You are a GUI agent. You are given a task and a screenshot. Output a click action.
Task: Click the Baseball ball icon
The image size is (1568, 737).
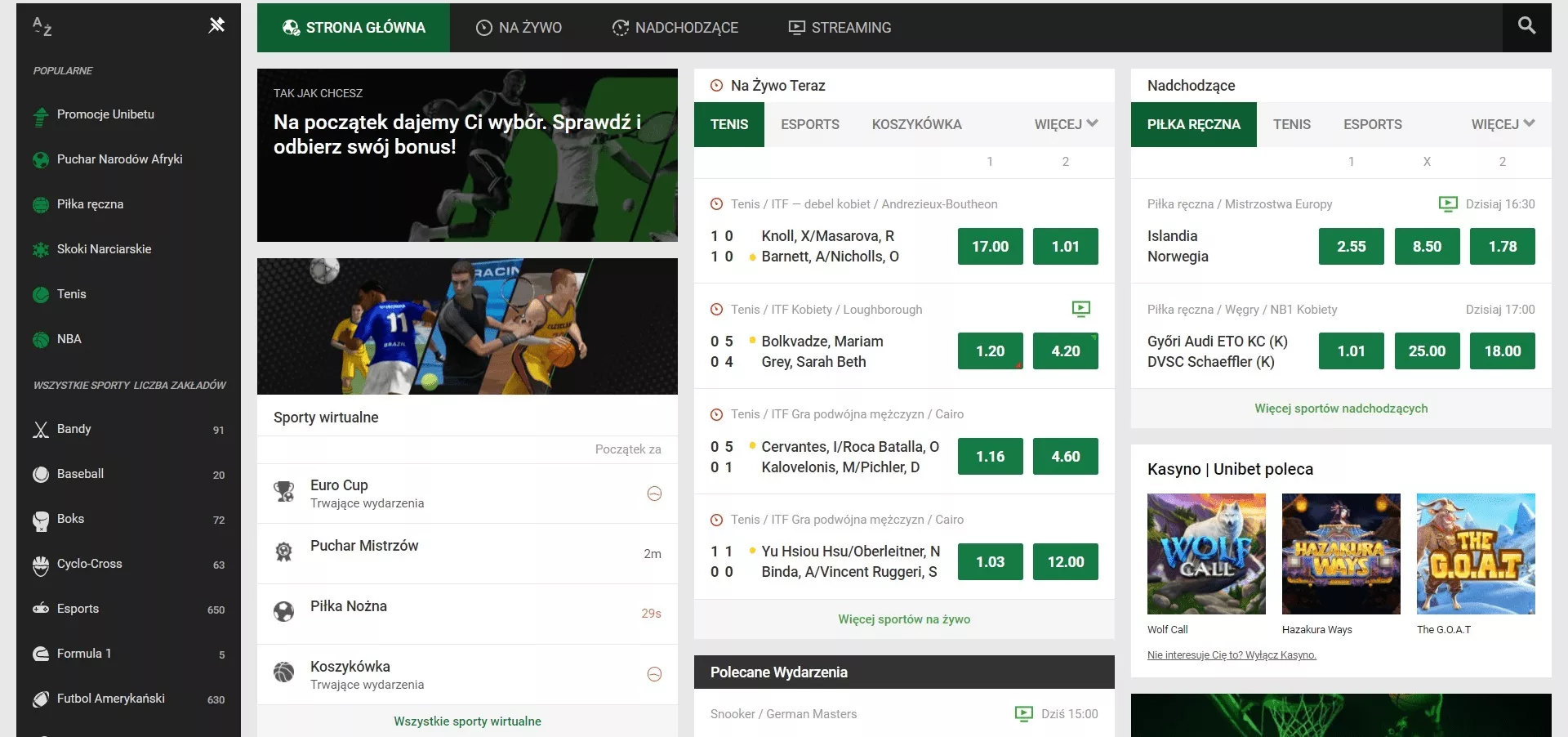[41, 475]
